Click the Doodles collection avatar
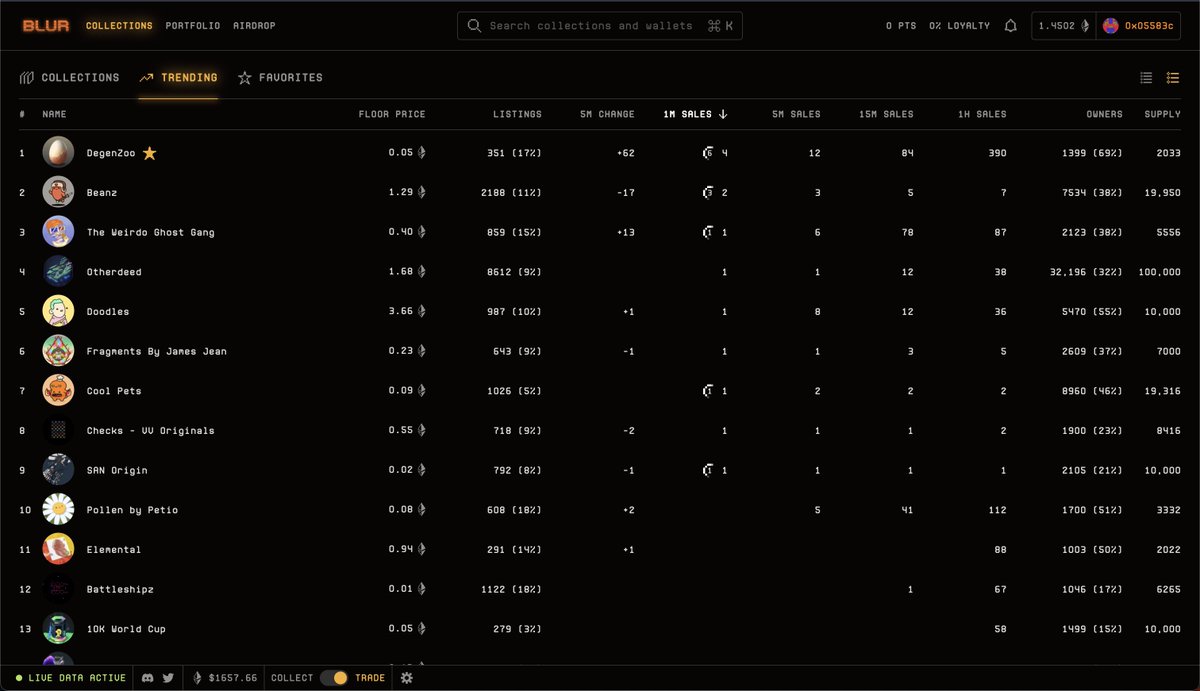 tap(58, 311)
